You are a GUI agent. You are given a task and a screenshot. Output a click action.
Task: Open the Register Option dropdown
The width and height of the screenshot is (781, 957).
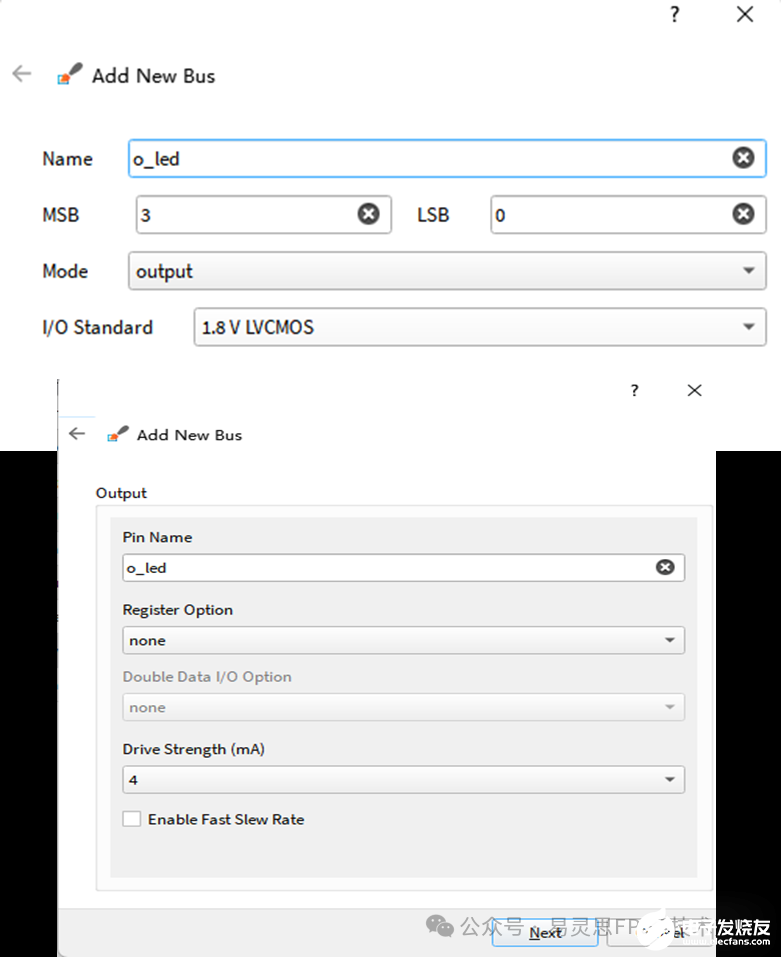(403, 640)
